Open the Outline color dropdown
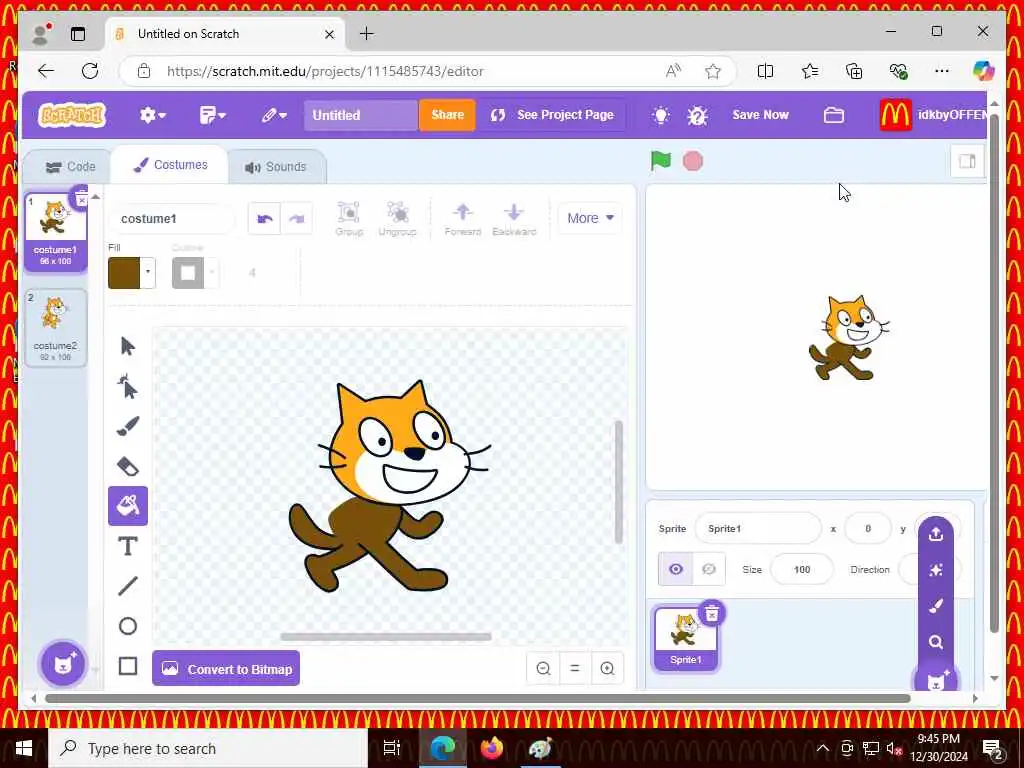Screen dimensions: 1024x768 (x=212, y=272)
